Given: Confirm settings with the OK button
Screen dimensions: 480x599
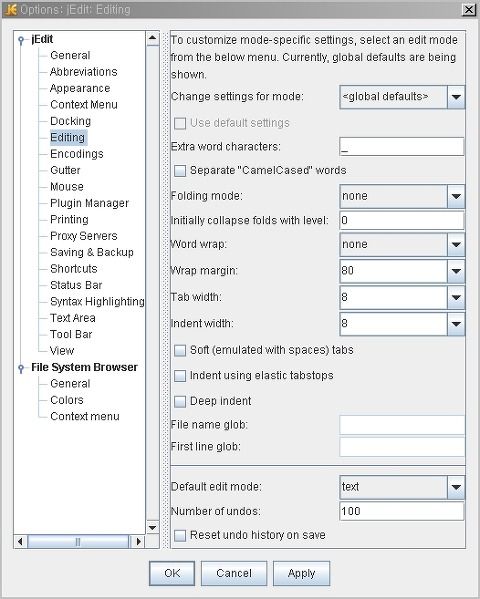Looking at the screenshot, I should [172, 573].
